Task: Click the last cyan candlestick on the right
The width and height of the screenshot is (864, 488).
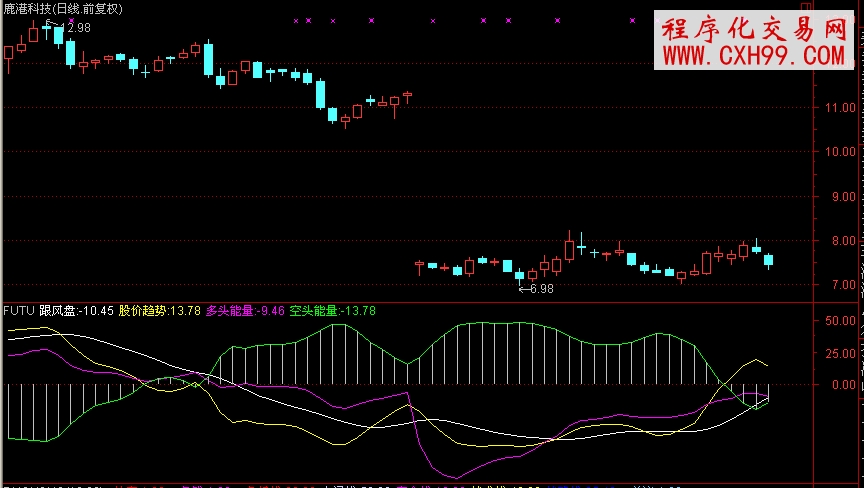Action: click(x=768, y=260)
